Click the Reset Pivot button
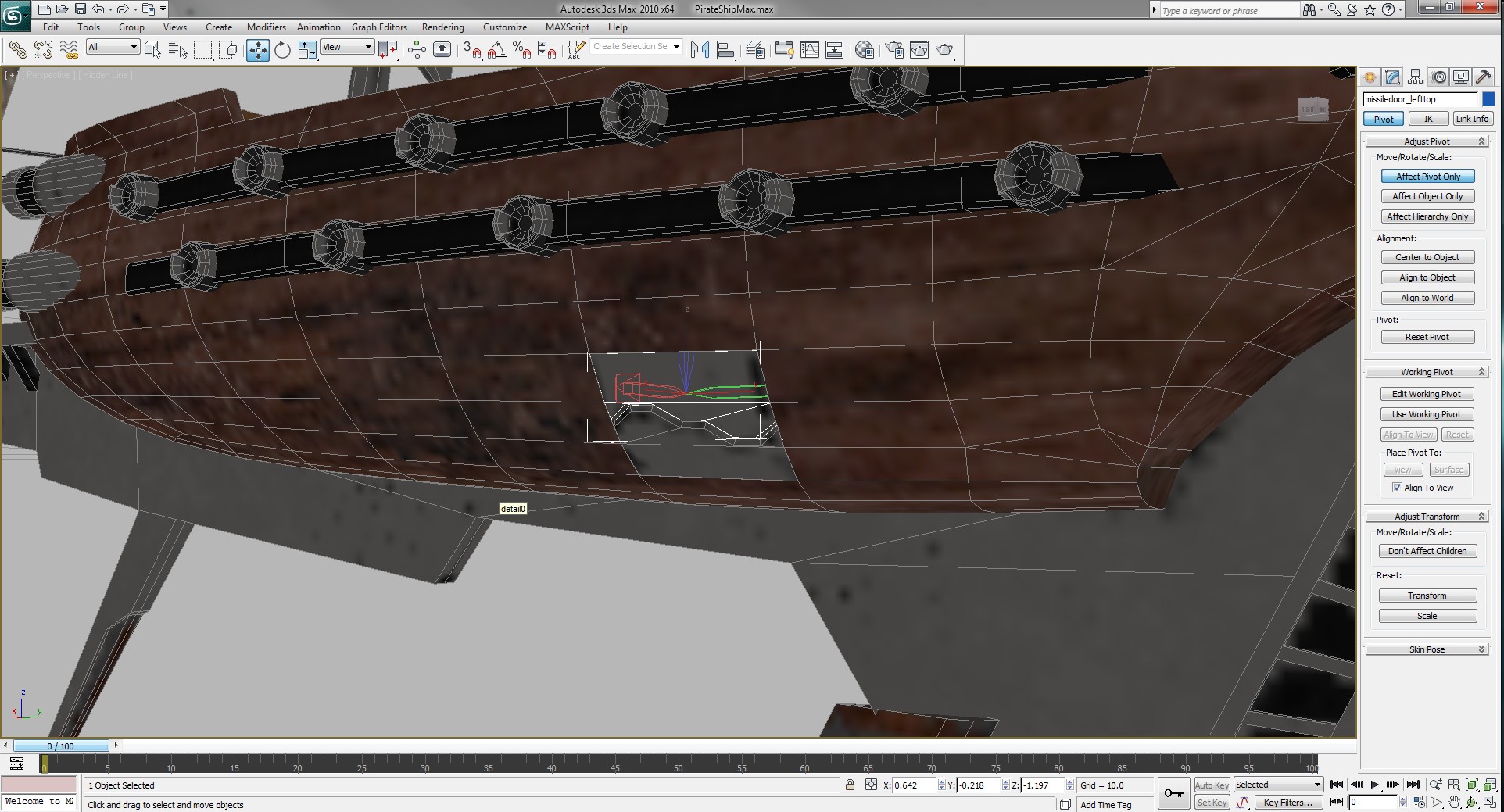 pos(1427,337)
